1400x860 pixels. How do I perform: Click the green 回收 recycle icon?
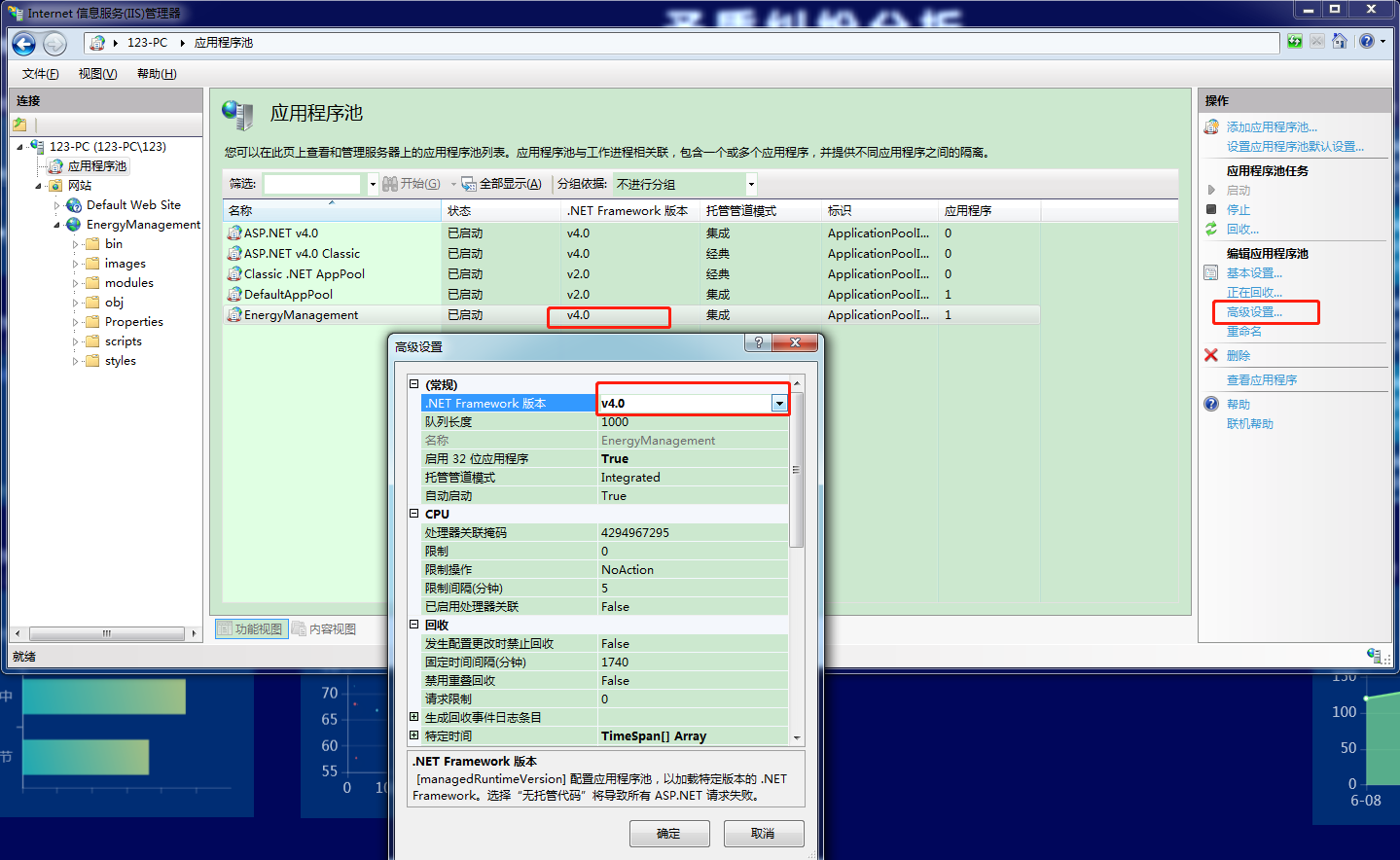(1211, 229)
